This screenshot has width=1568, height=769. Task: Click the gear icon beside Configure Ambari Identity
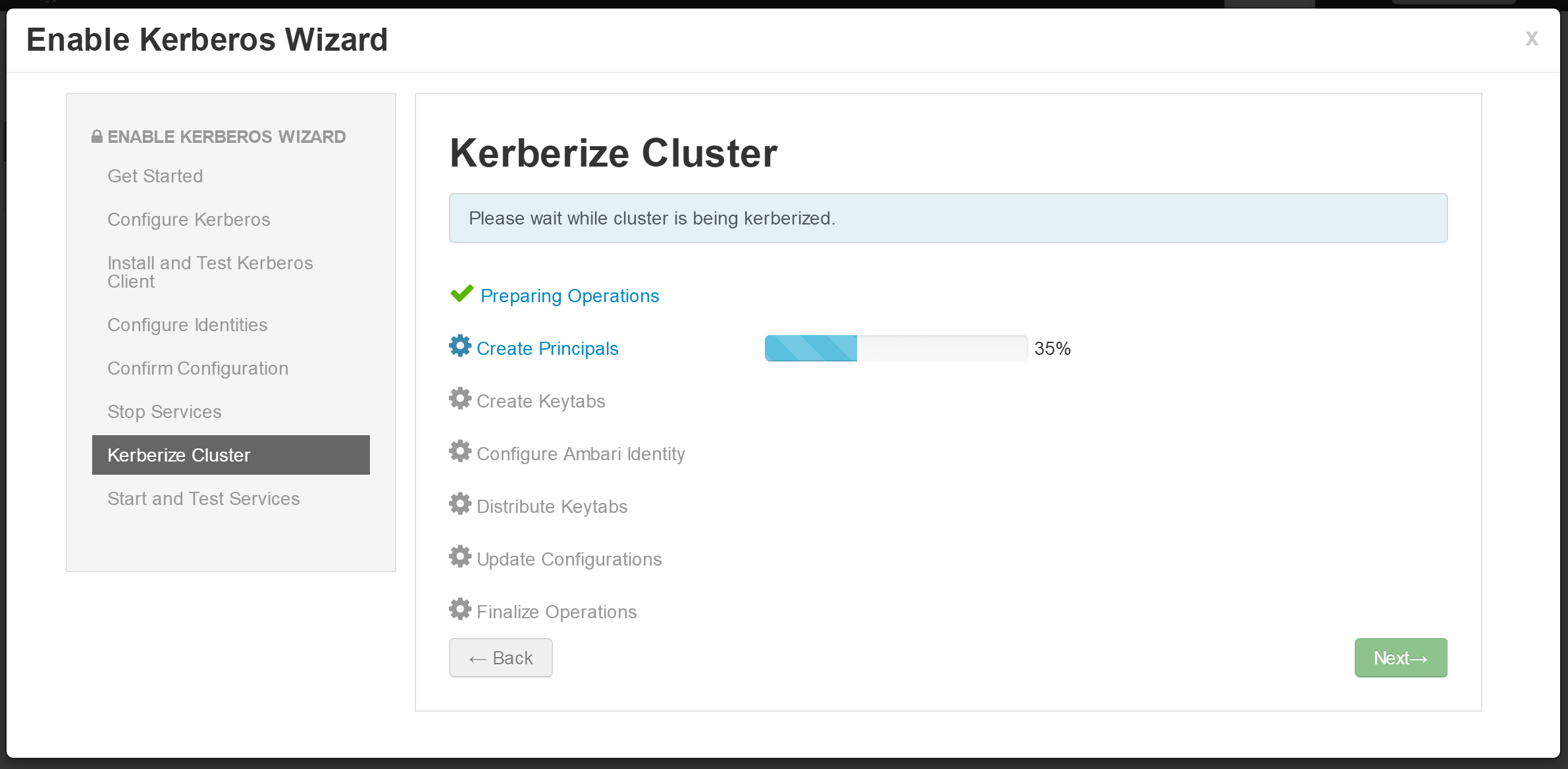pos(460,451)
